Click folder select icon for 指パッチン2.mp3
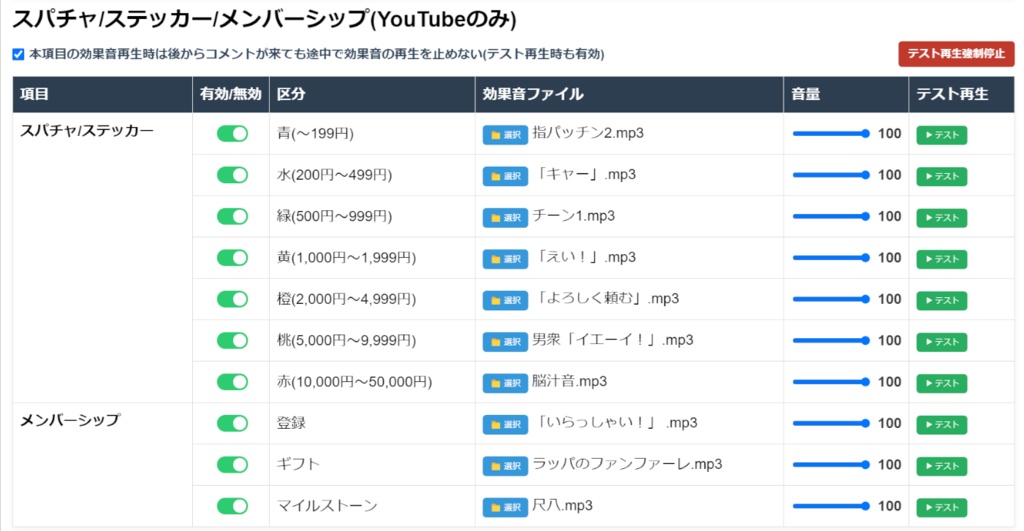The height and width of the screenshot is (531, 1024). click(x=505, y=135)
